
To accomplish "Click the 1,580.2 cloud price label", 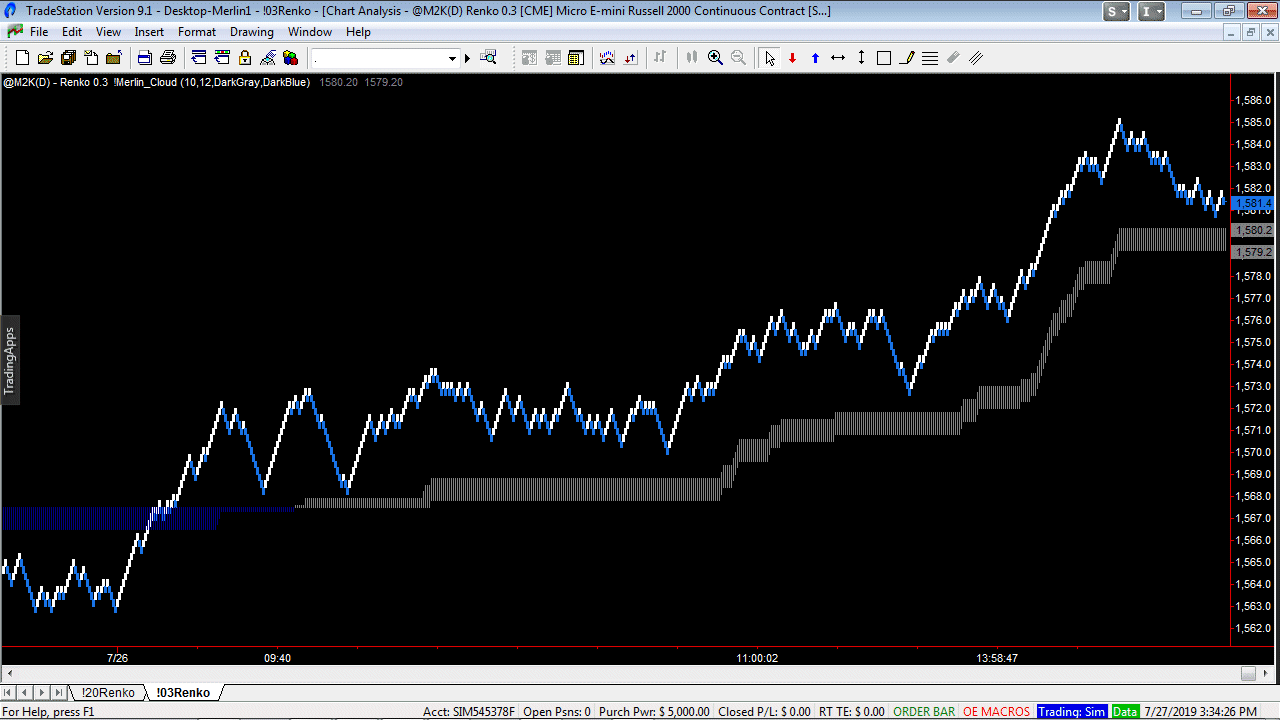I will pyautogui.click(x=1254, y=230).
